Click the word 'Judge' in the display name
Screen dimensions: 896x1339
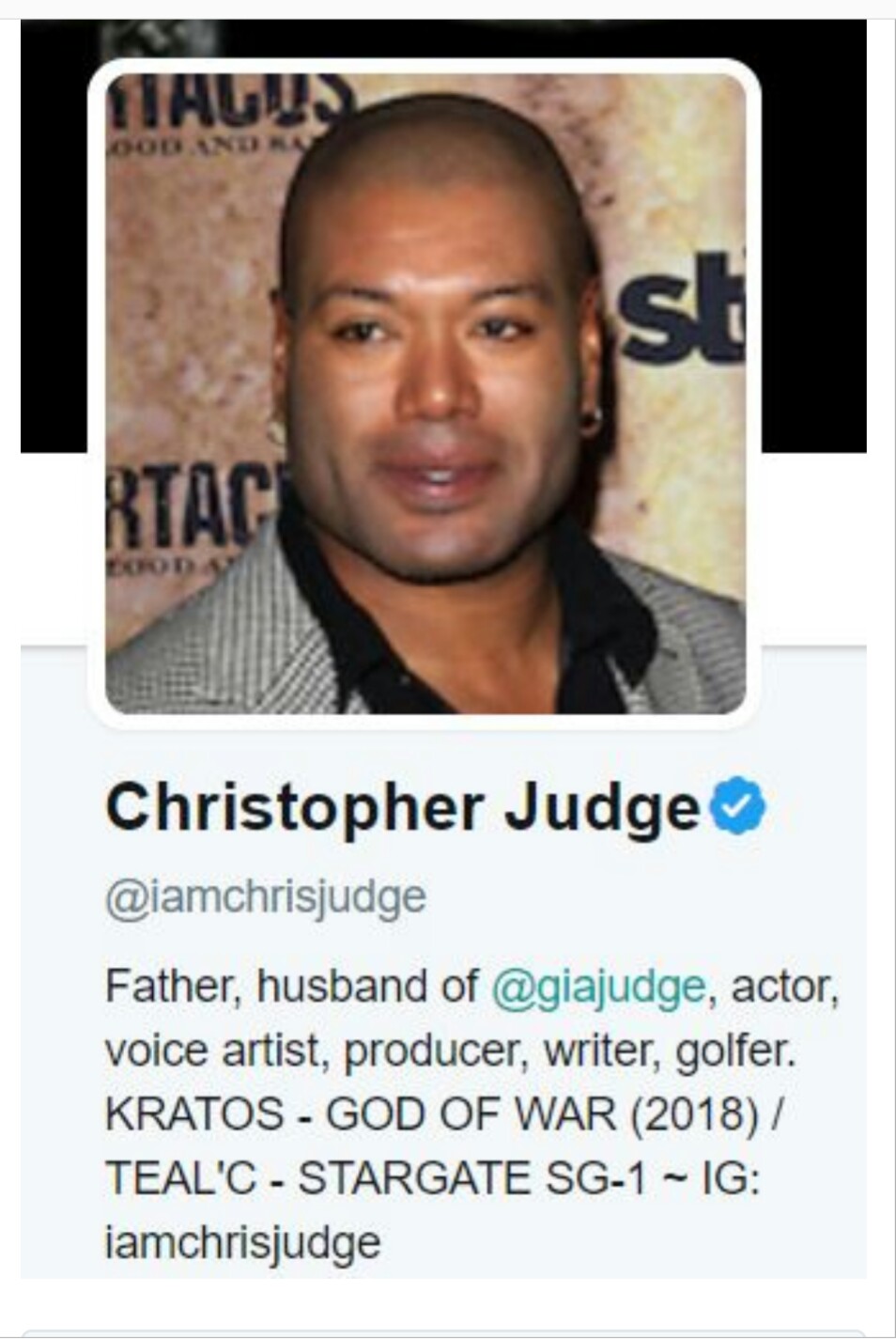click(x=604, y=809)
